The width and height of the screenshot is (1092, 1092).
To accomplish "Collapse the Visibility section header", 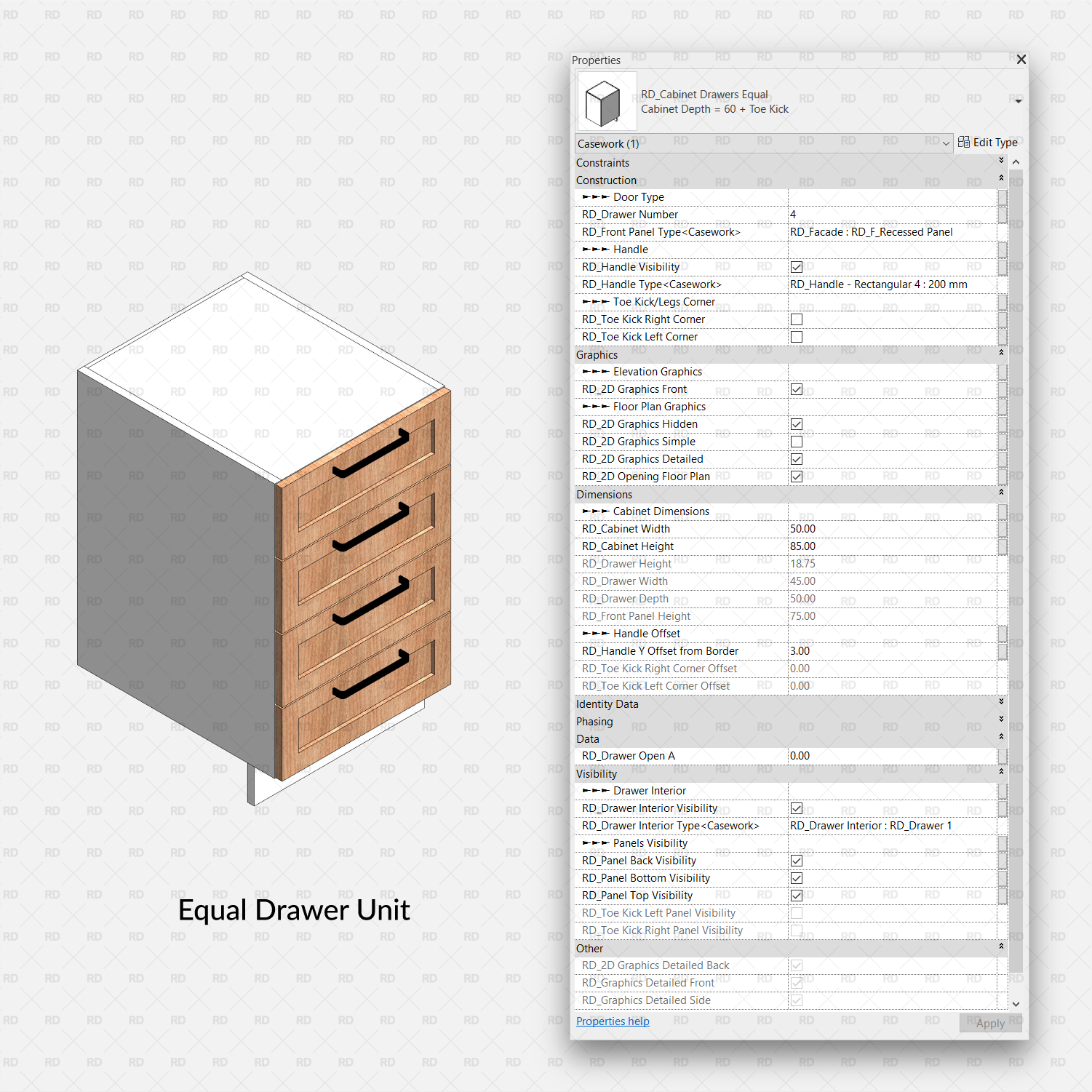I will click(1000, 773).
